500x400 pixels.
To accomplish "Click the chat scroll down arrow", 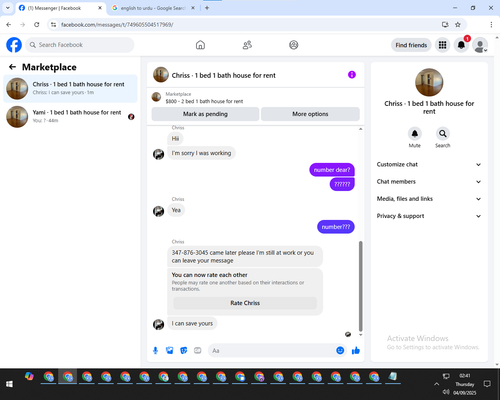I will [360, 335].
